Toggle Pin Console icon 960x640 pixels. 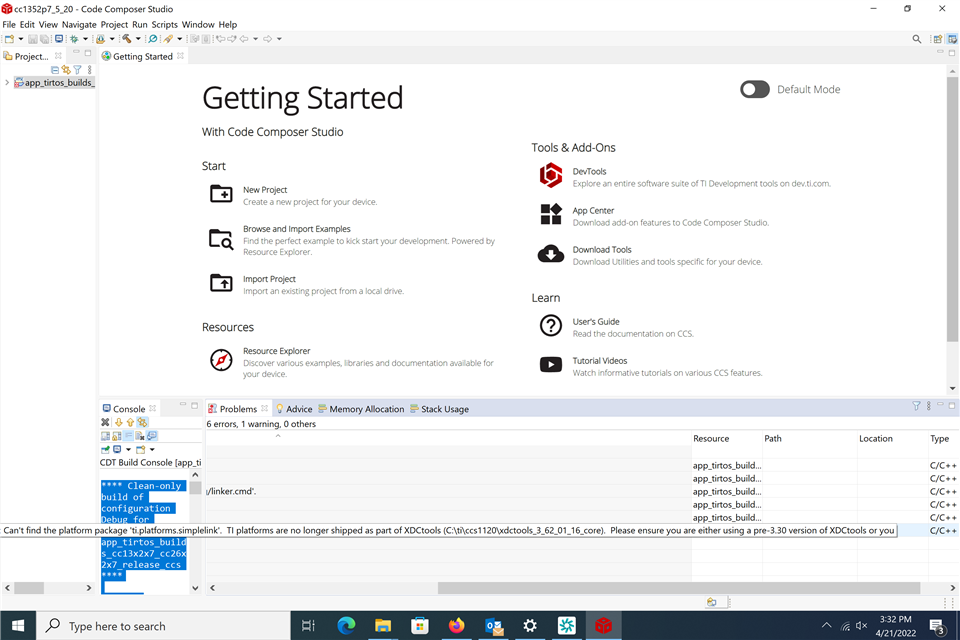[x=105, y=450]
